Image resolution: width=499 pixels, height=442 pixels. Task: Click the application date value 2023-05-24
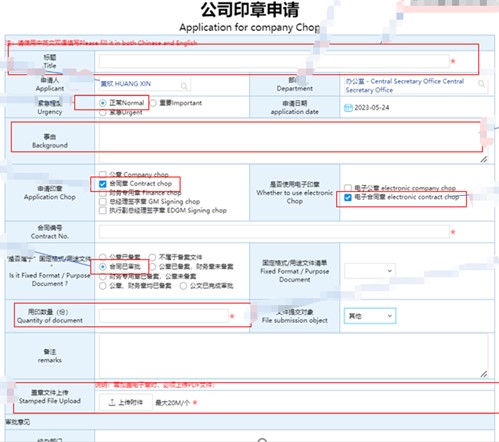[x=372, y=108]
